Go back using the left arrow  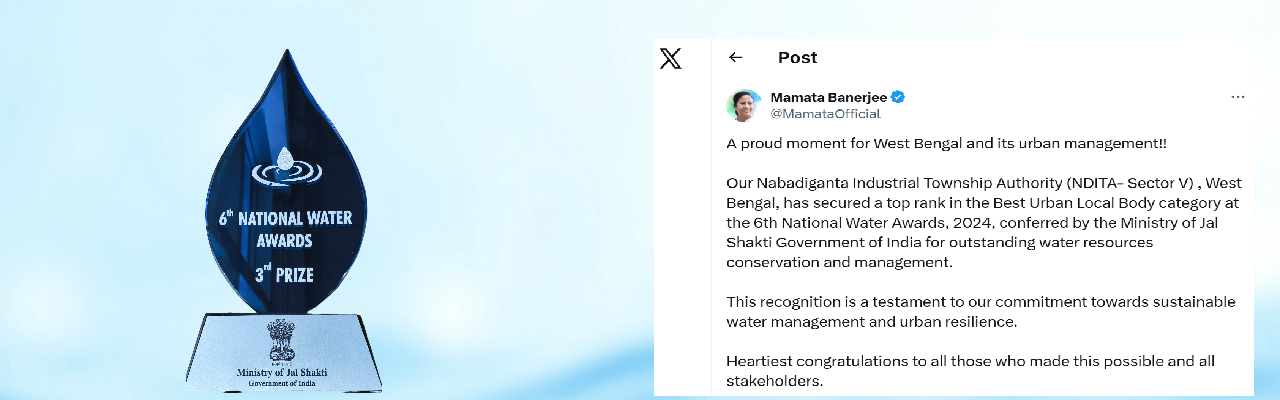[736, 58]
